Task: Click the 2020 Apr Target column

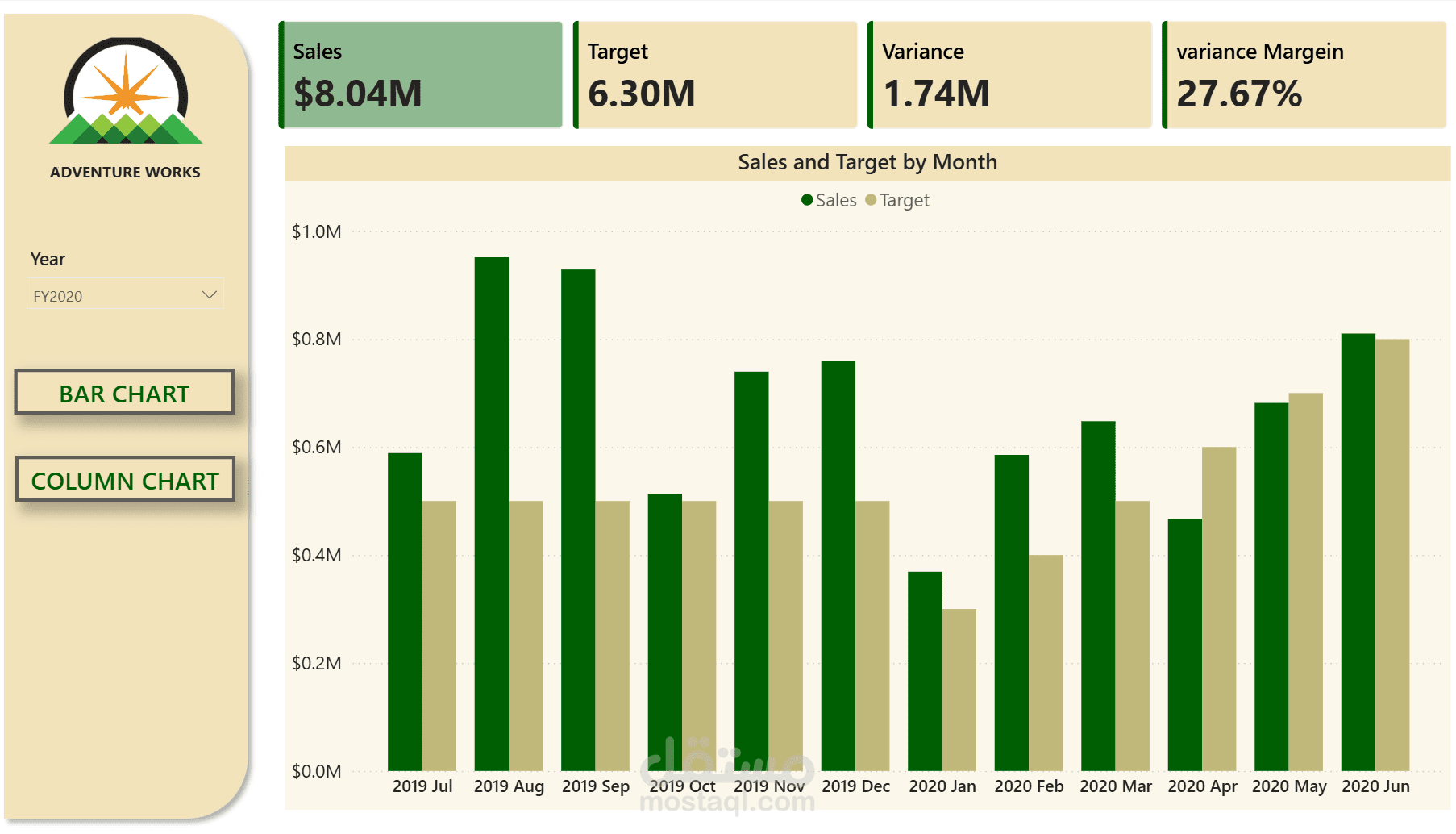Action: (1219, 609)
